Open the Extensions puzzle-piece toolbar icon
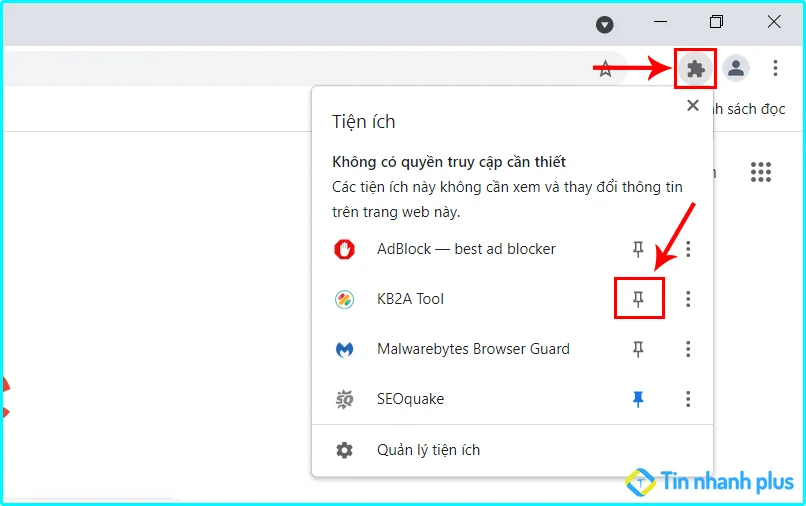806x506 pixels. 695,68
